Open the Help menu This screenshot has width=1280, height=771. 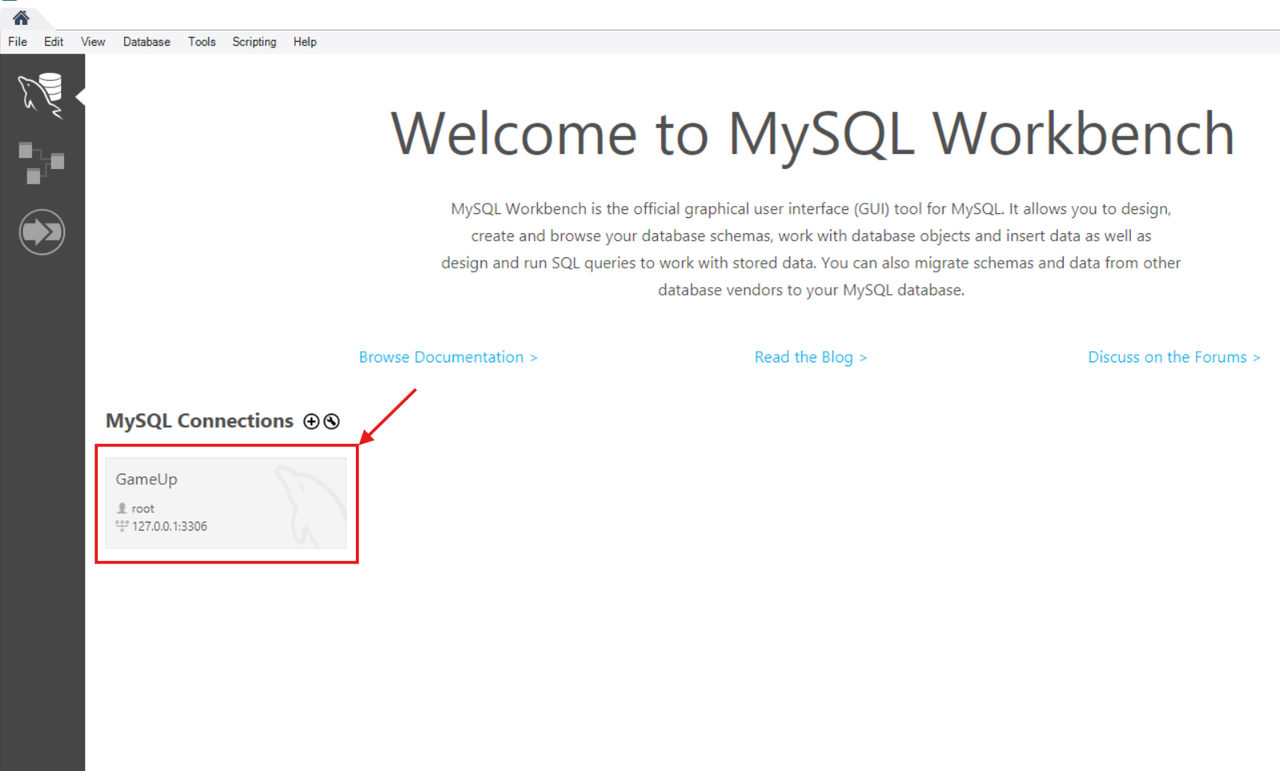[x=305, y=42]
